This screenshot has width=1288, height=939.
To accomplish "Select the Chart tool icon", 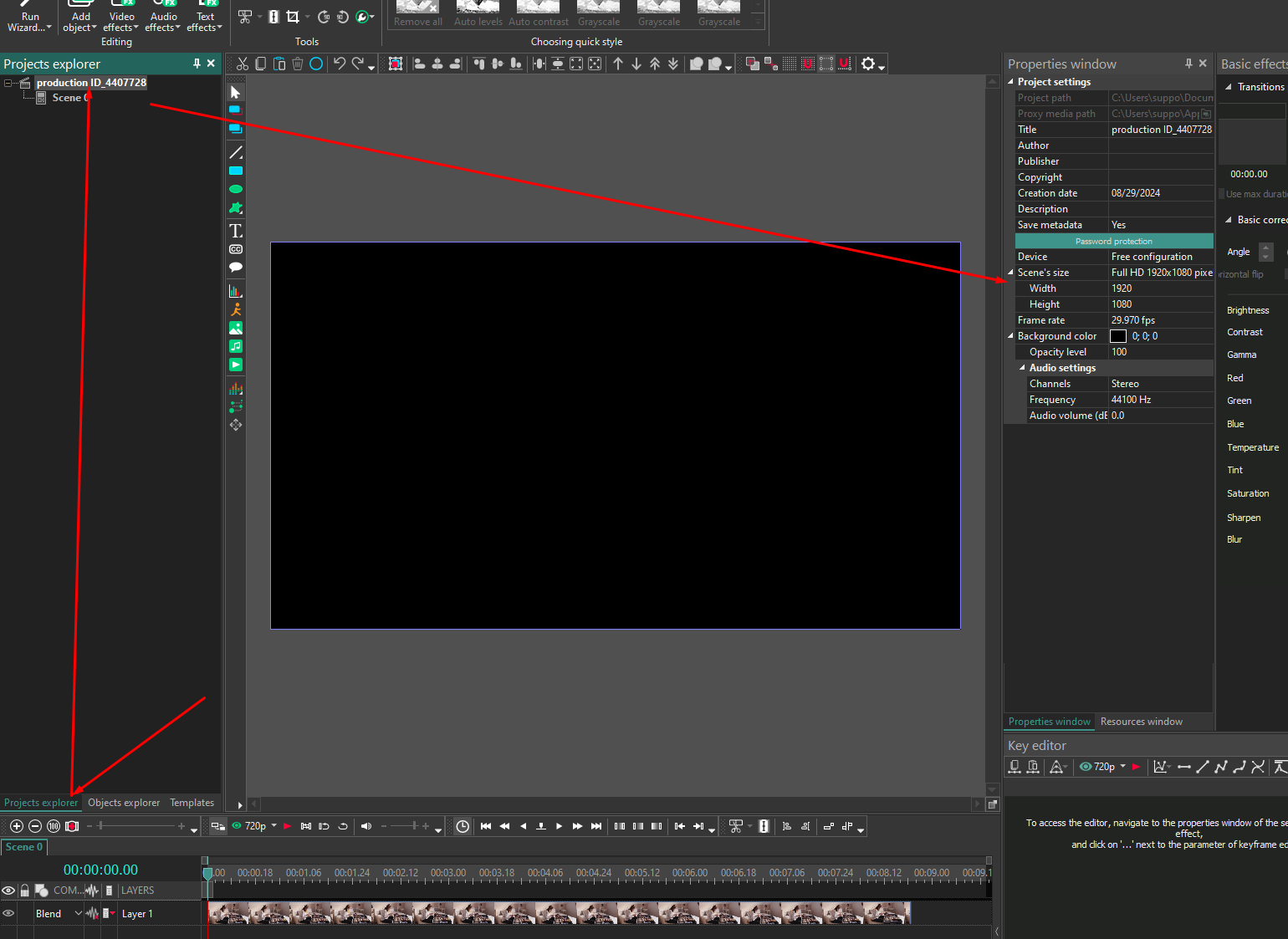I will [236, 291].
